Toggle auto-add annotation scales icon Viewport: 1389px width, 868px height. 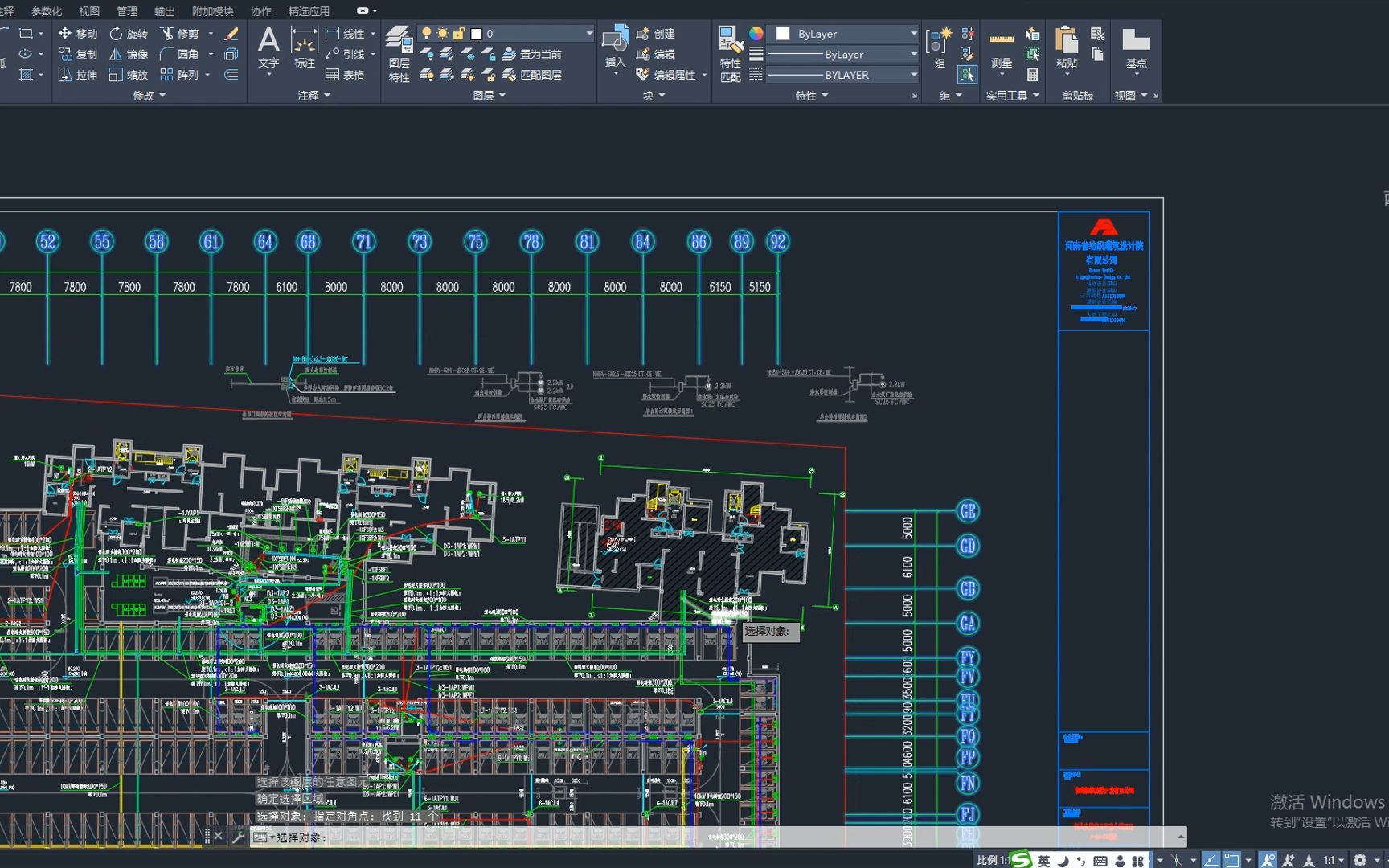pyautogui.click(x=1289, y=860)
